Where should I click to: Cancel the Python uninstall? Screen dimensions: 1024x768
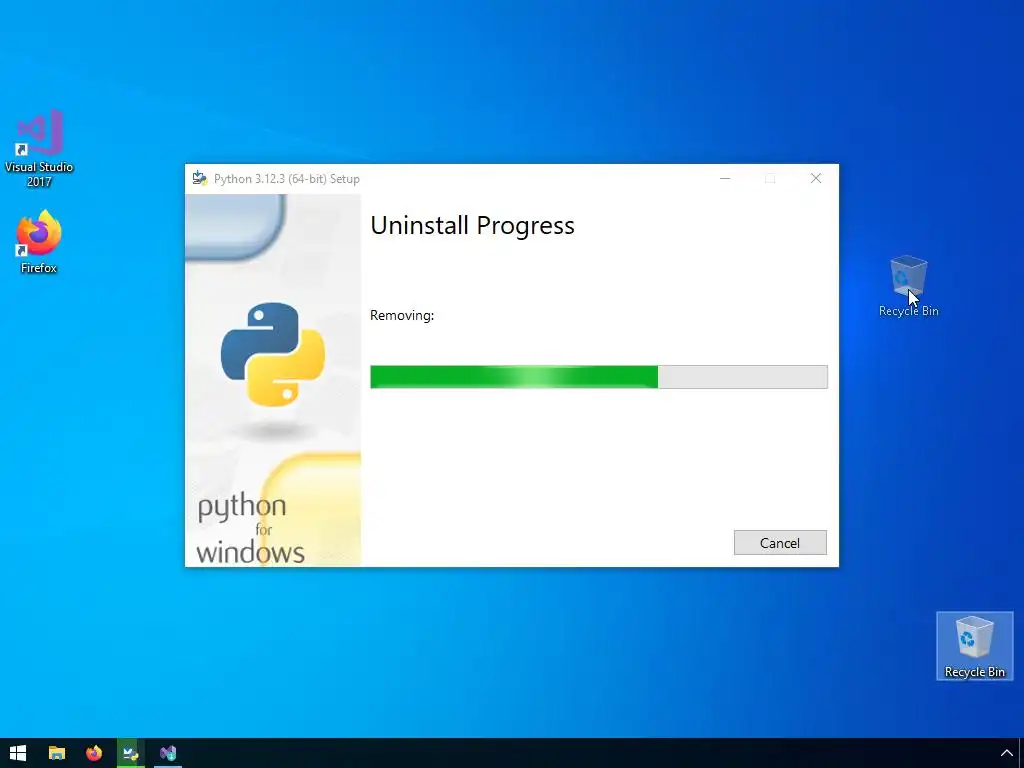pos(780,543)
